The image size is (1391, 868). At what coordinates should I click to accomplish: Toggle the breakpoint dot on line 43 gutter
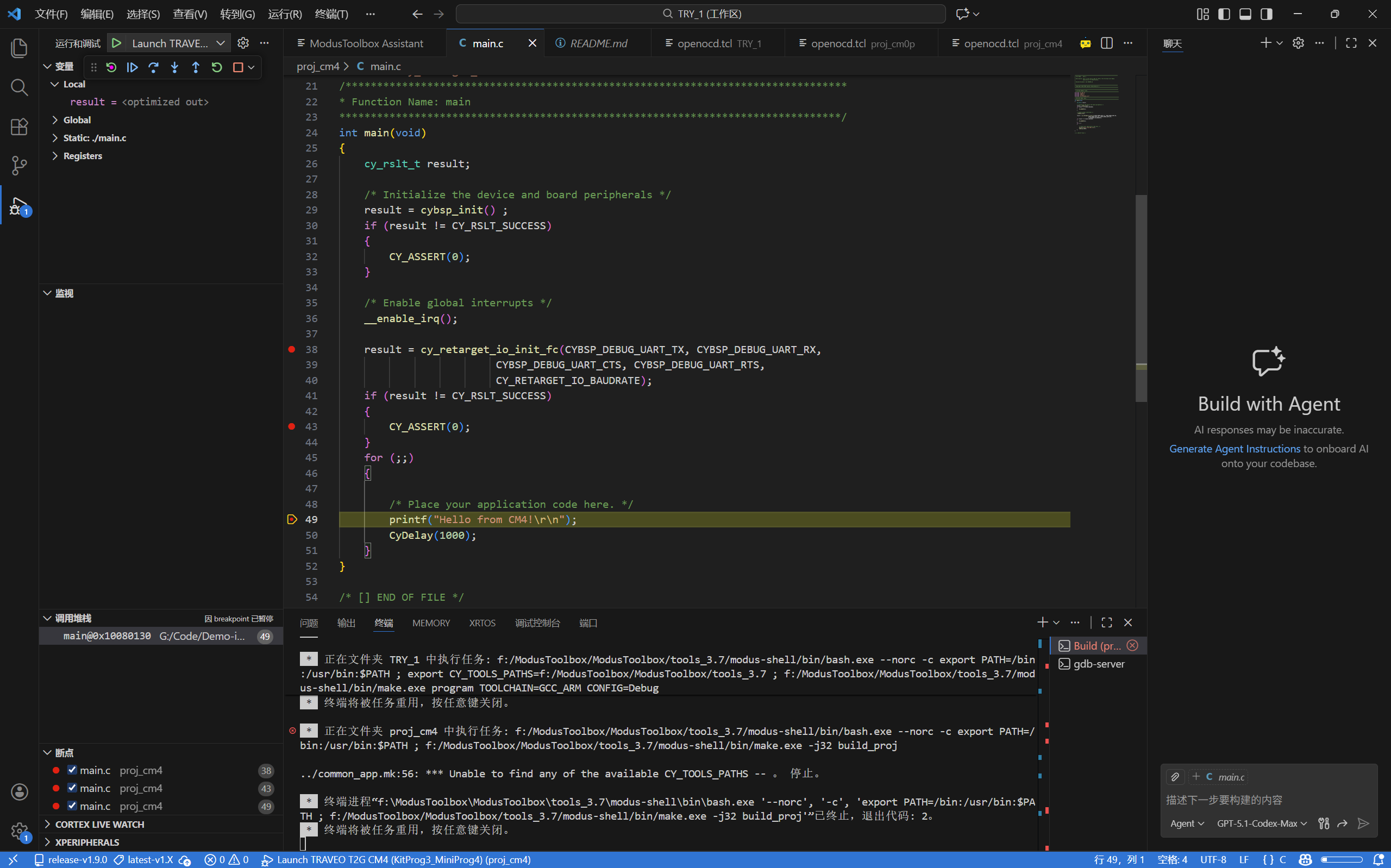pos(292,426)
